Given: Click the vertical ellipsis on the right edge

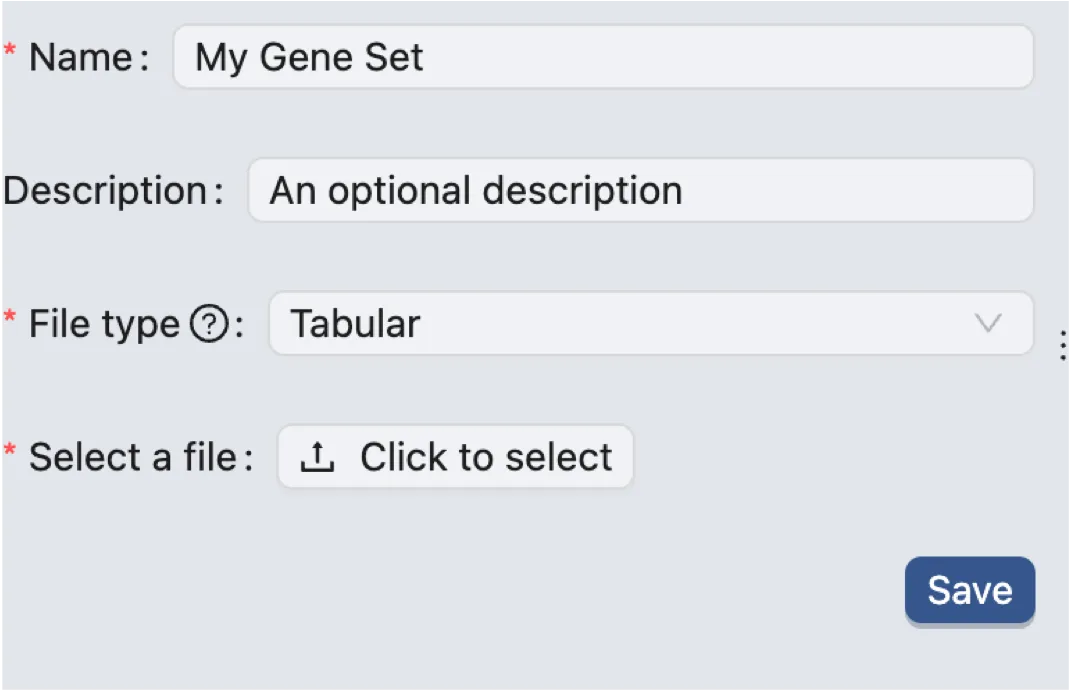Looking at the screenshot, I should pyautogui.click(x=1062, y=345).
